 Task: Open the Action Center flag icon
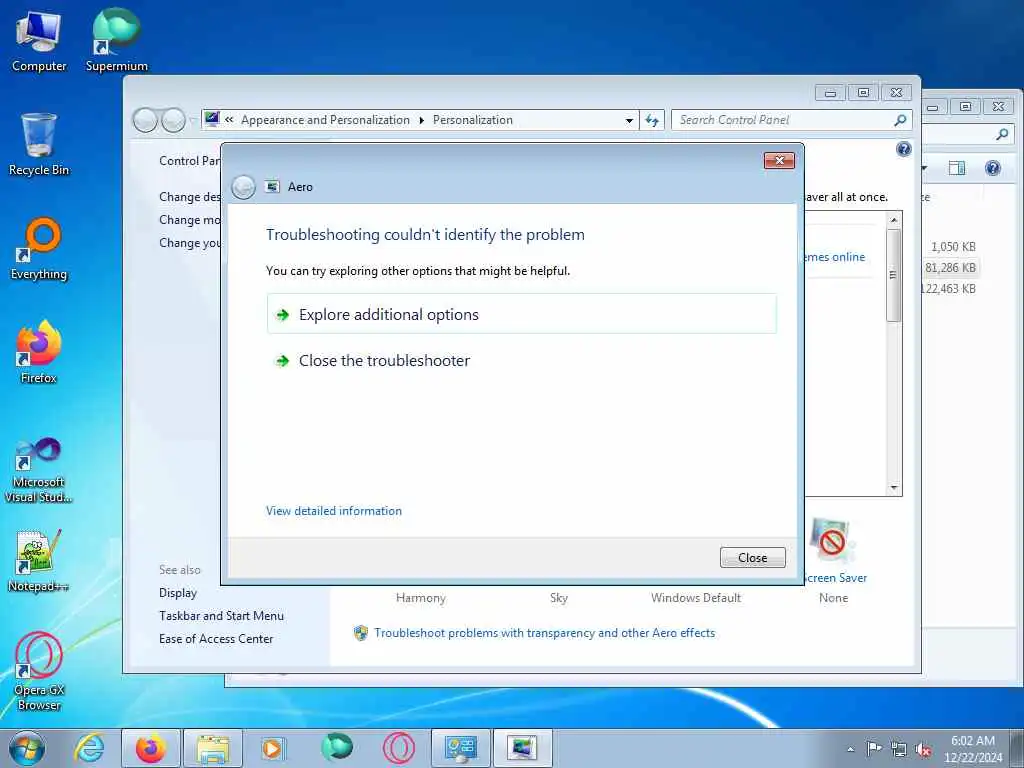pos(873,748)
